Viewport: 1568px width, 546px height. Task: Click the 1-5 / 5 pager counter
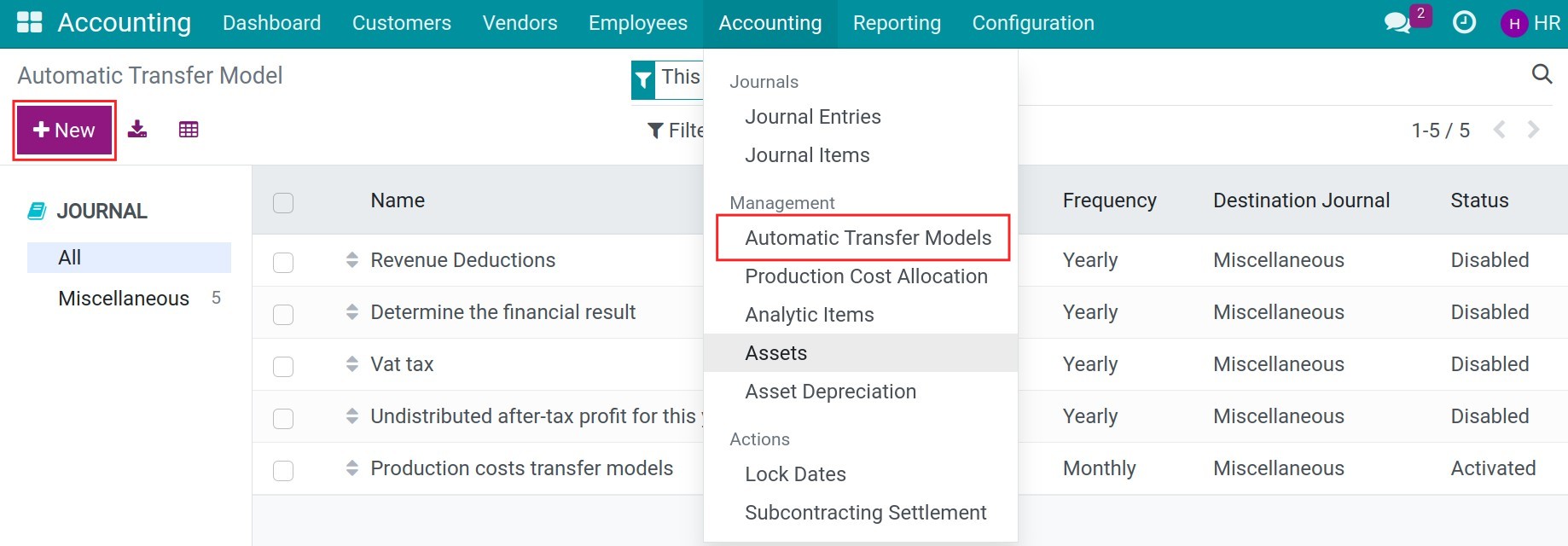(1440, 131)
